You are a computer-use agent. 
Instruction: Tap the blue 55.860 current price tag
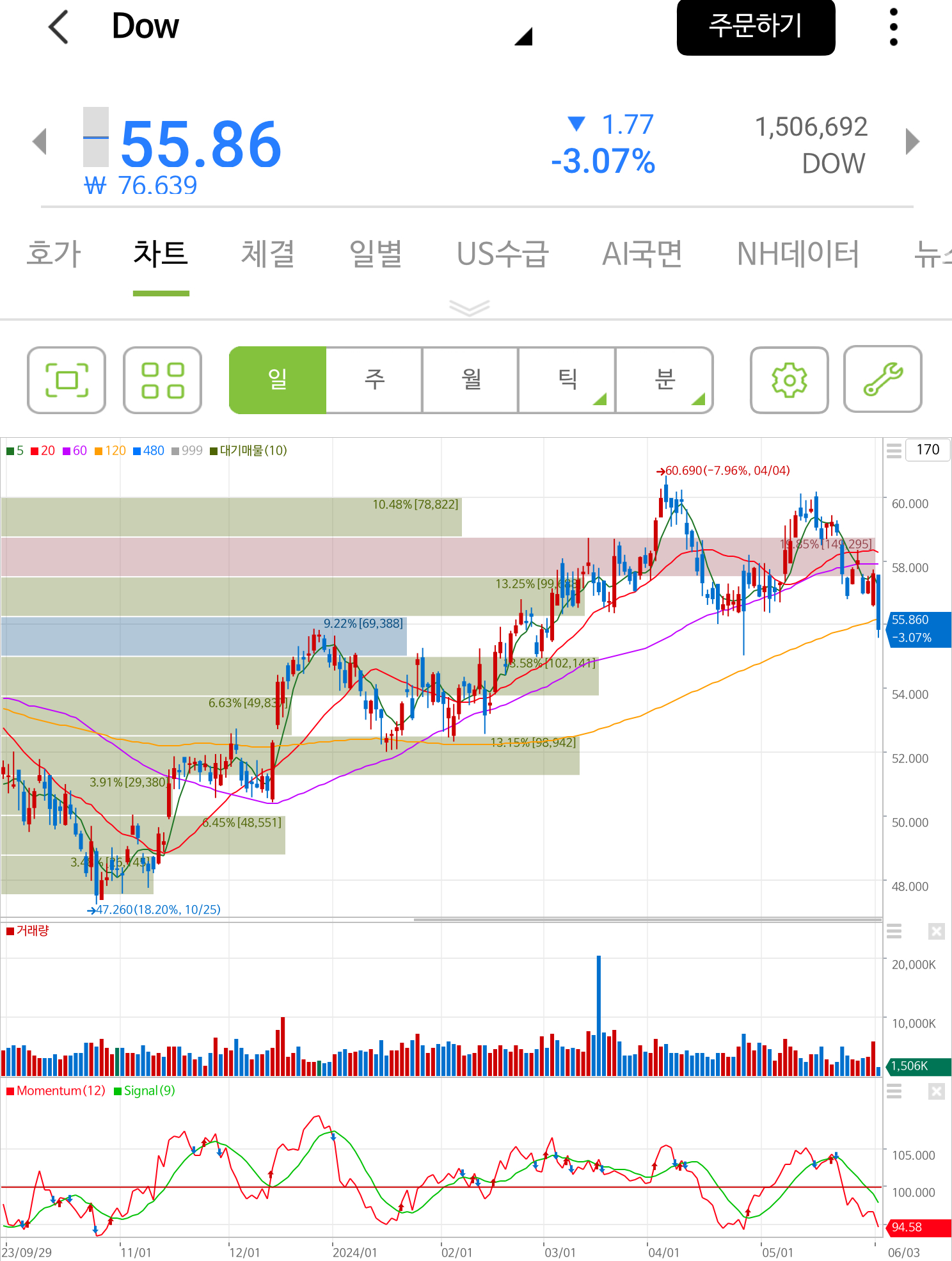(x=919, y=629)
